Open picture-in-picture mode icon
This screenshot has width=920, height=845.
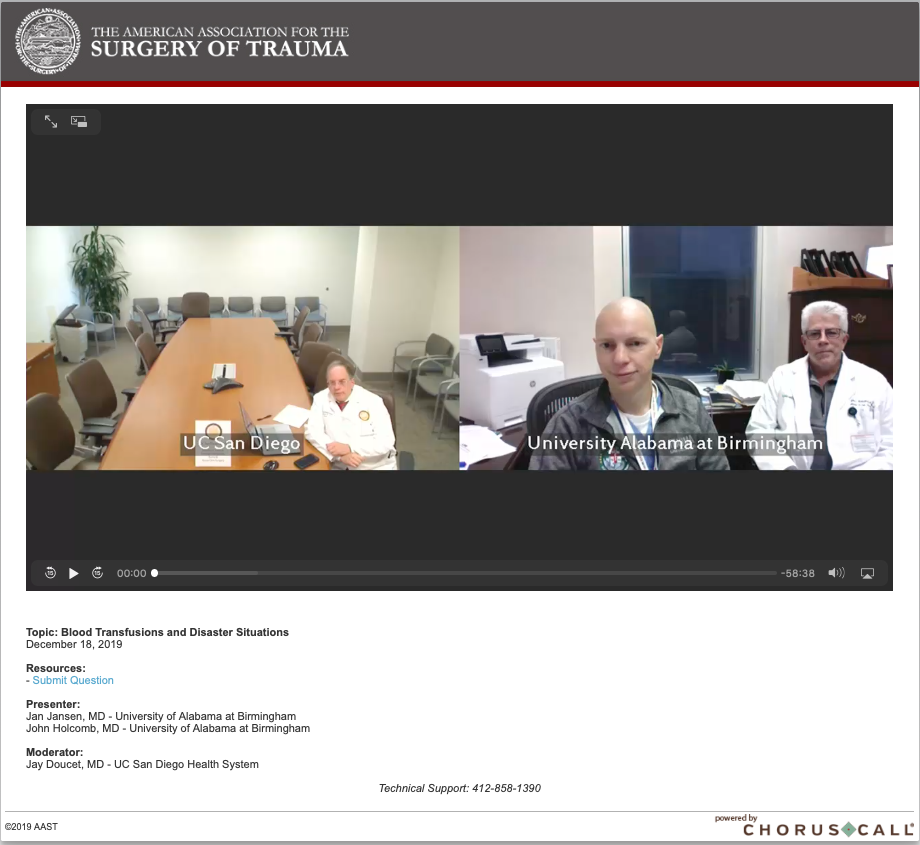tap(79, 121)
